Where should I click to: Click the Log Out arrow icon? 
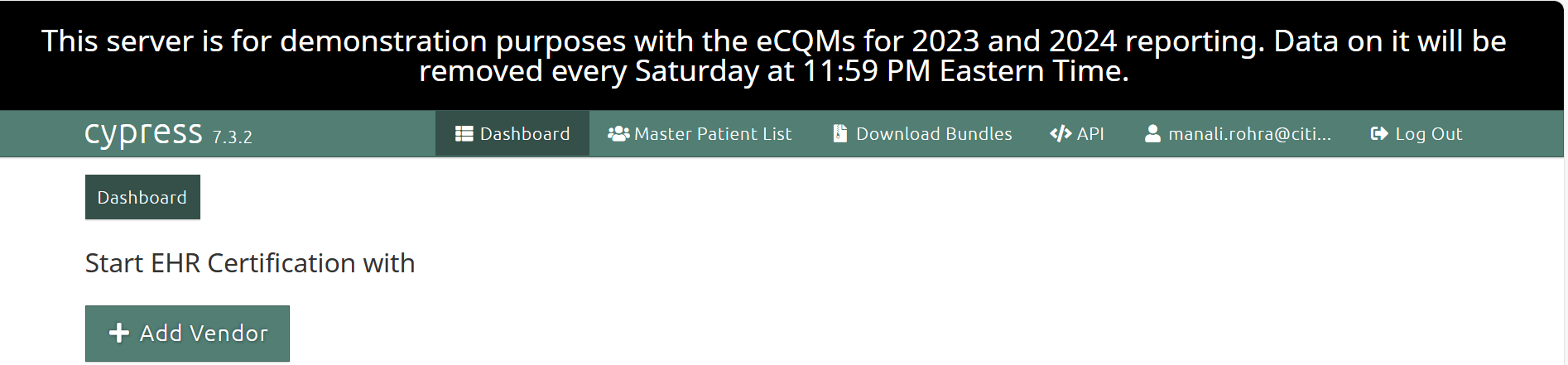click(1379, 134)
